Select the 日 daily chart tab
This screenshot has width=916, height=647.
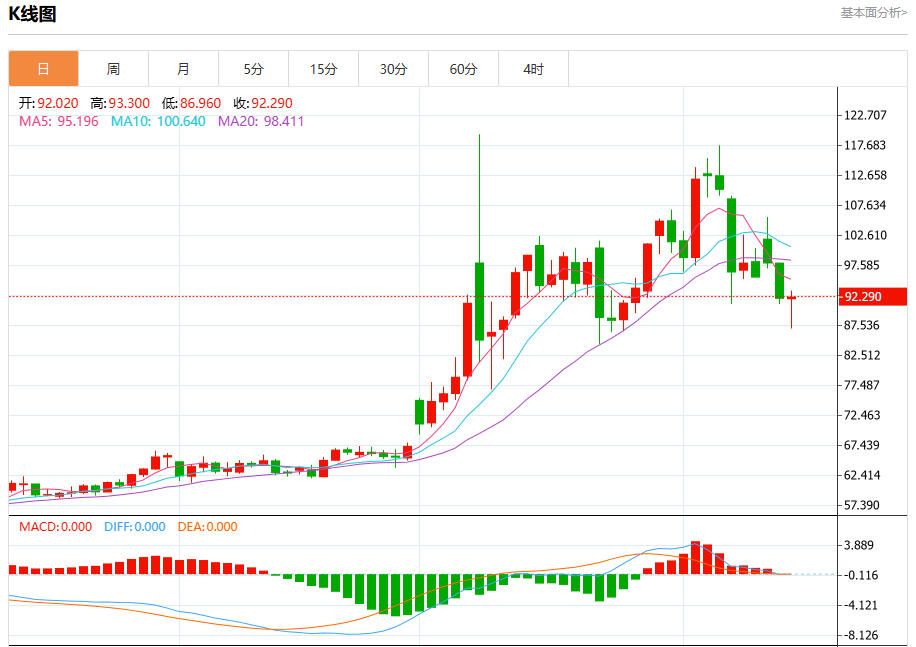click(x=43, y=69)
